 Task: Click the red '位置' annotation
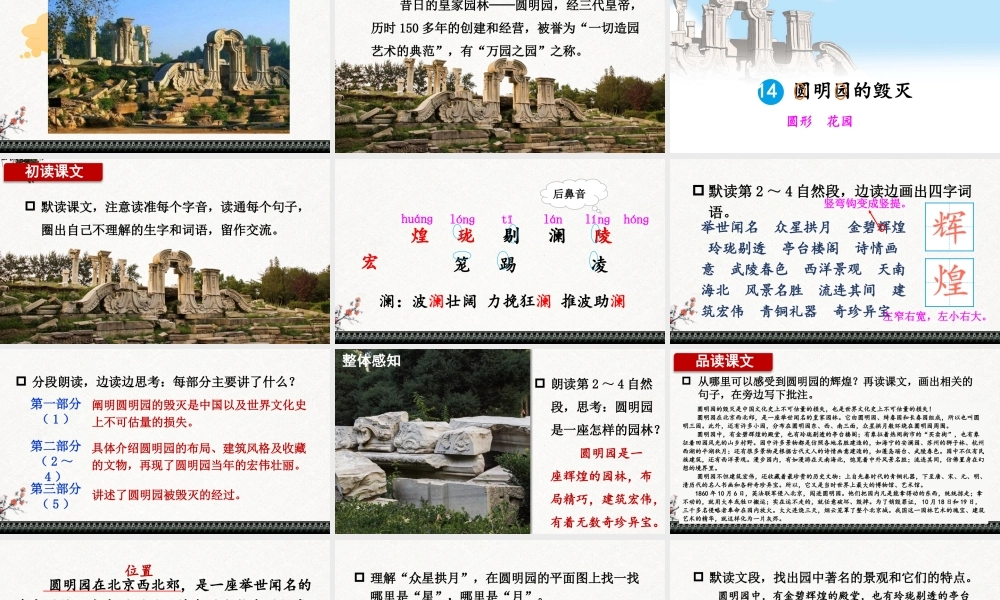click(139, 571)
